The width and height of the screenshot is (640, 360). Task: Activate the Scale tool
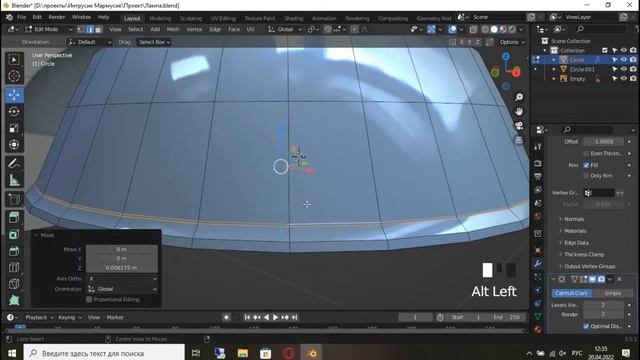pyautogui.click(x=14, y=128)
